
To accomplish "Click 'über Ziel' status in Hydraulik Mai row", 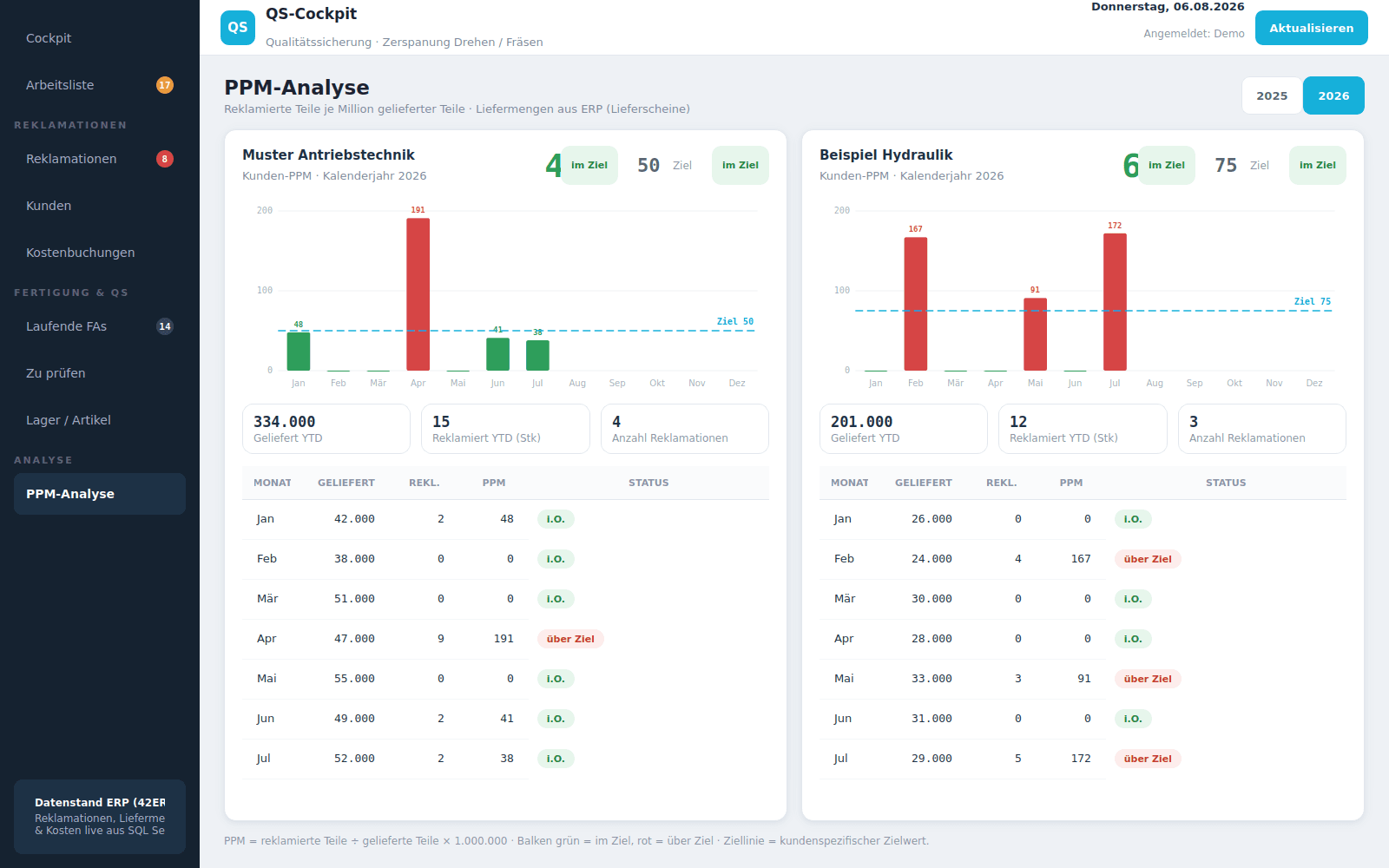I will pyautogui.click(x=1148, y=679).
